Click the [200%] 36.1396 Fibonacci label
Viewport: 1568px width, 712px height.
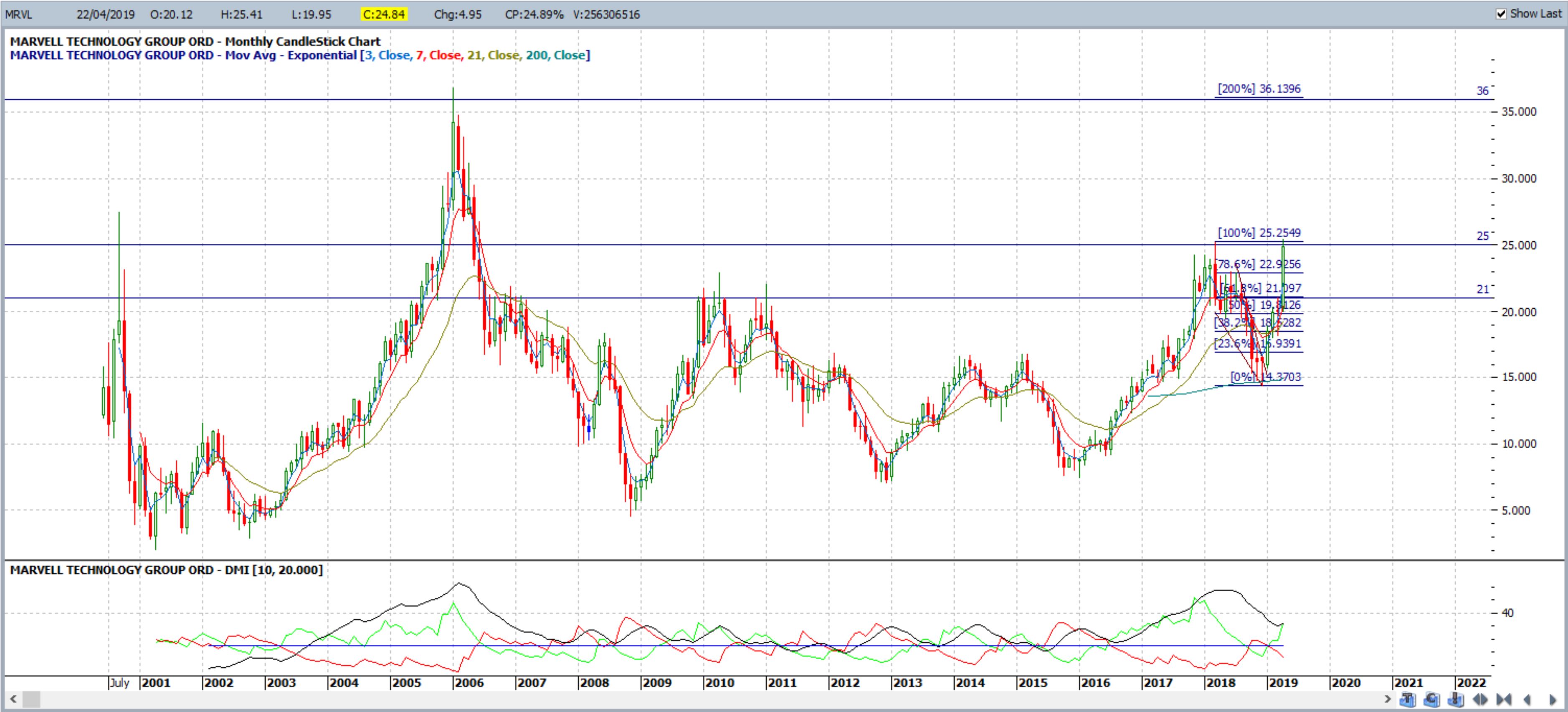(1259, 89)
